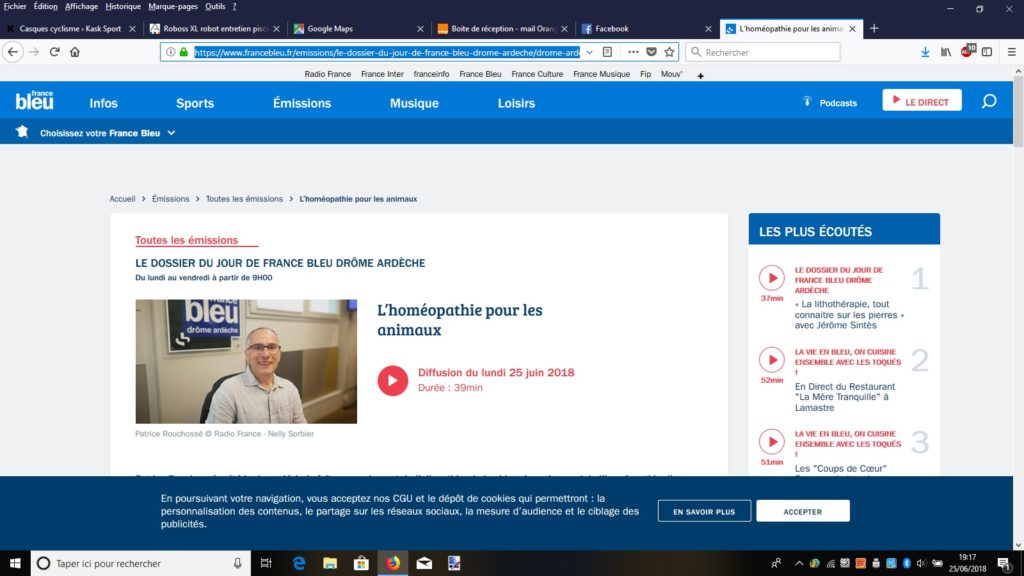The image size is (1024, 576).
Task: Click the LE DIRECT button
Action: click(921, 101)
